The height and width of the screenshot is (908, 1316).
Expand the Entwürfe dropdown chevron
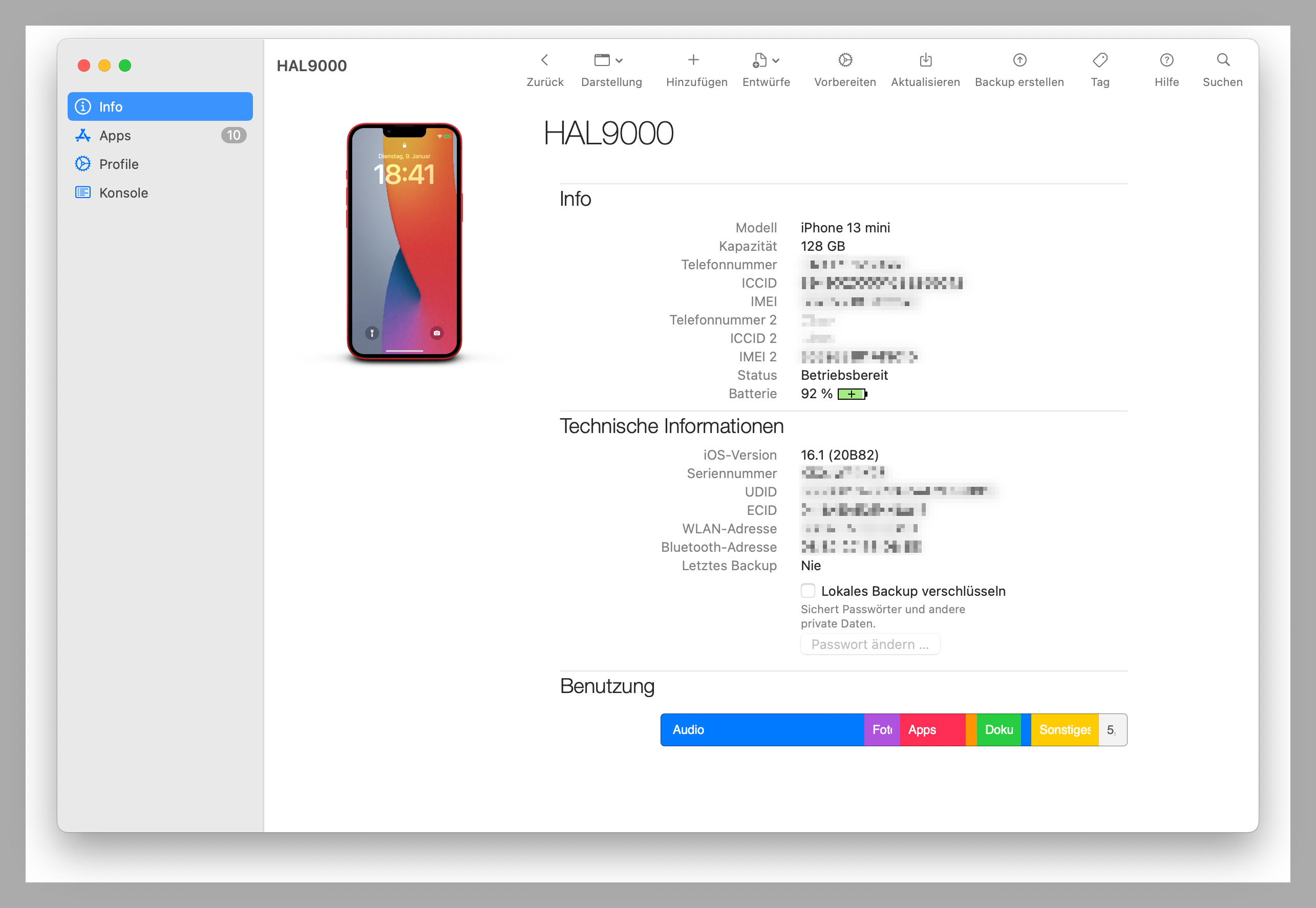pos(775,60)
